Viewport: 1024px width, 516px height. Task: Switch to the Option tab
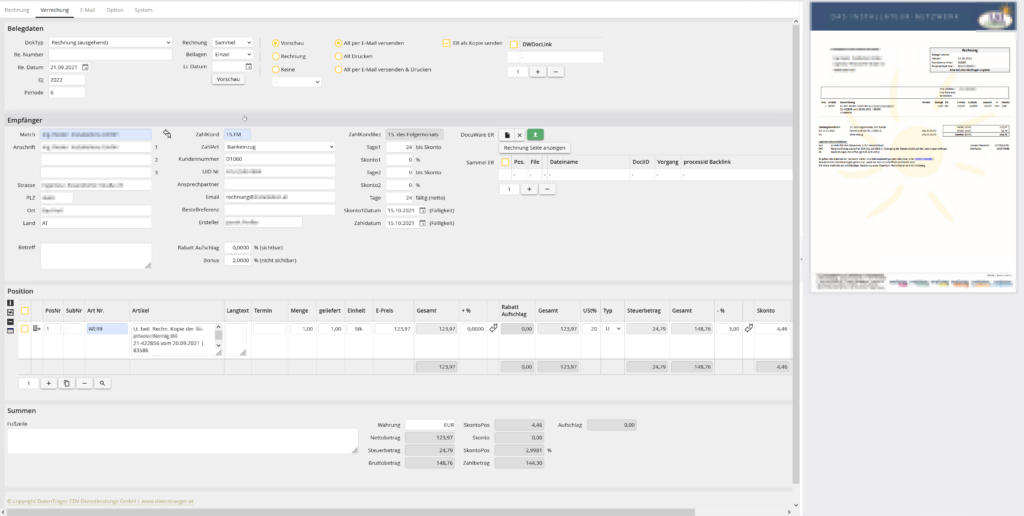coord(115,10)
